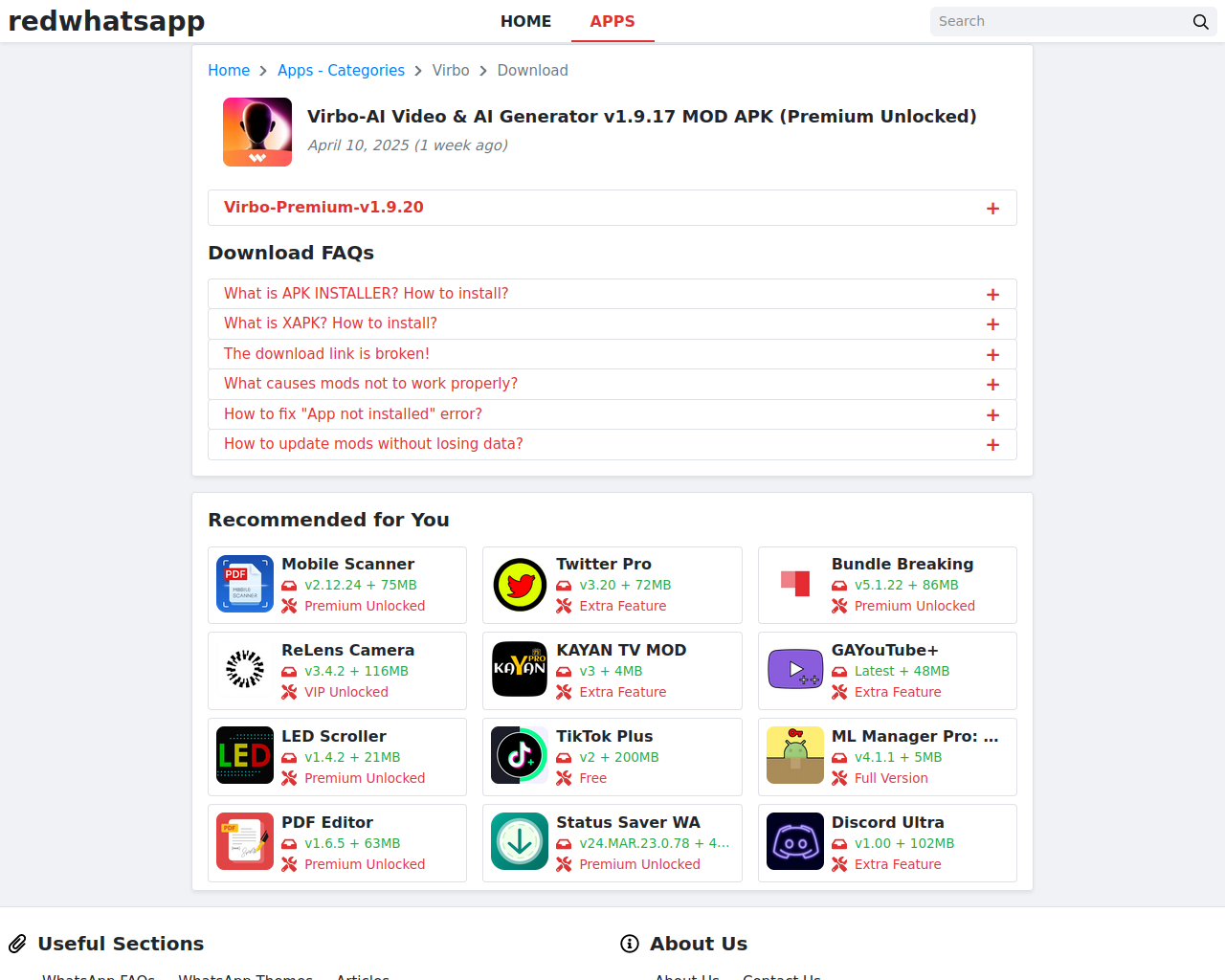Expand 'How to update mods without losing data?'
The height and width of the screenshot is (980, 1225).
click(x=612, y=444)
